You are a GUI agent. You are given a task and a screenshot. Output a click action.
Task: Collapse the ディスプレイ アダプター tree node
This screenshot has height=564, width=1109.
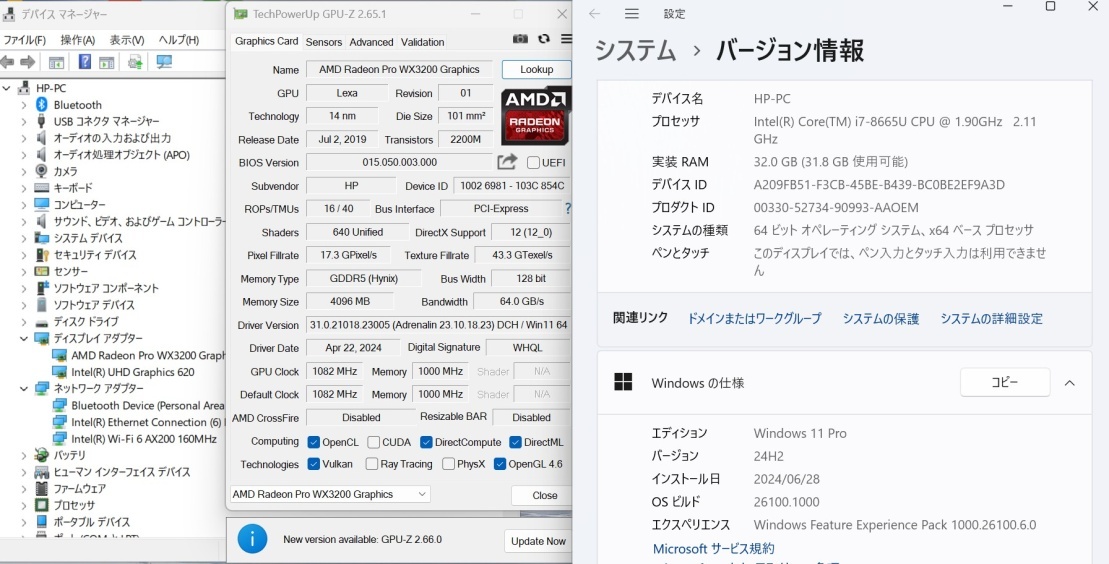[24, 338]
